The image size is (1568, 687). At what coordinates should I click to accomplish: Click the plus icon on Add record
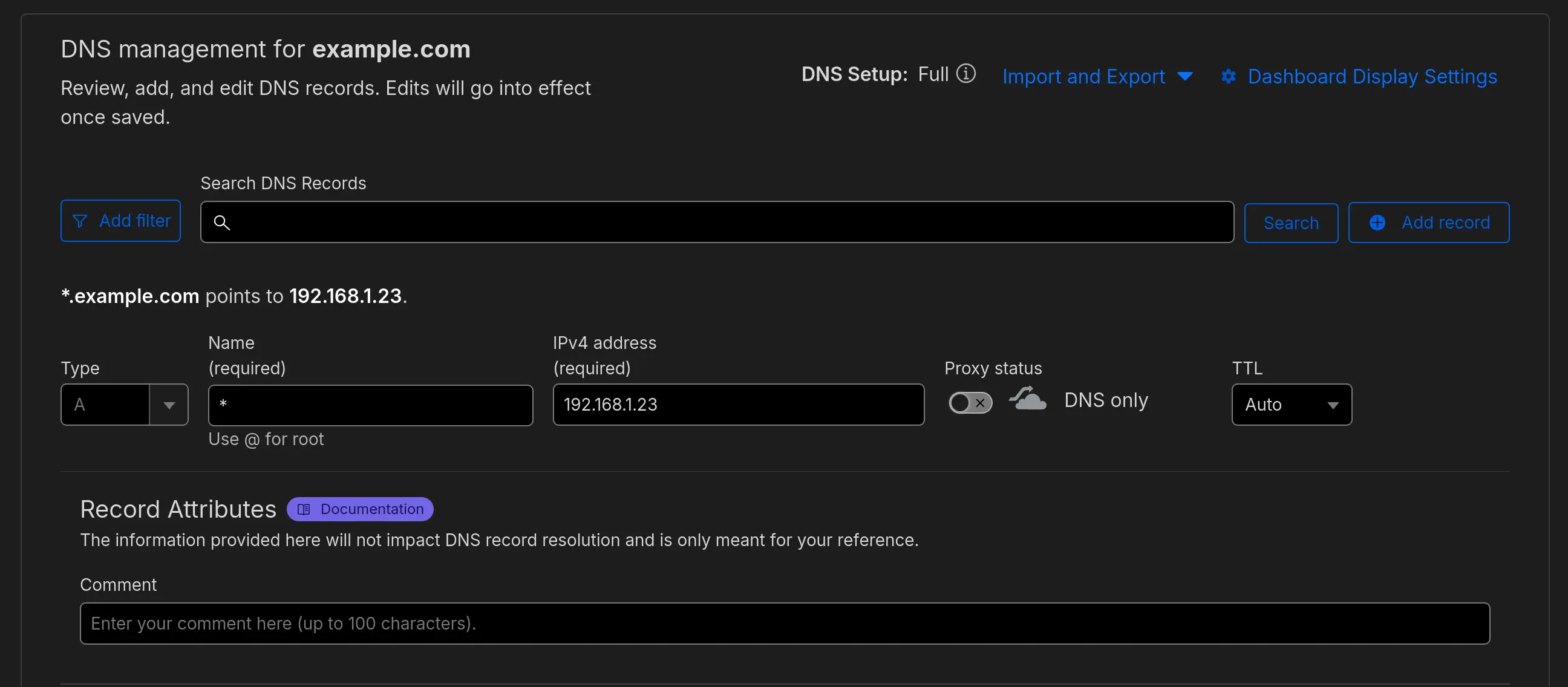click(1377, 222)
